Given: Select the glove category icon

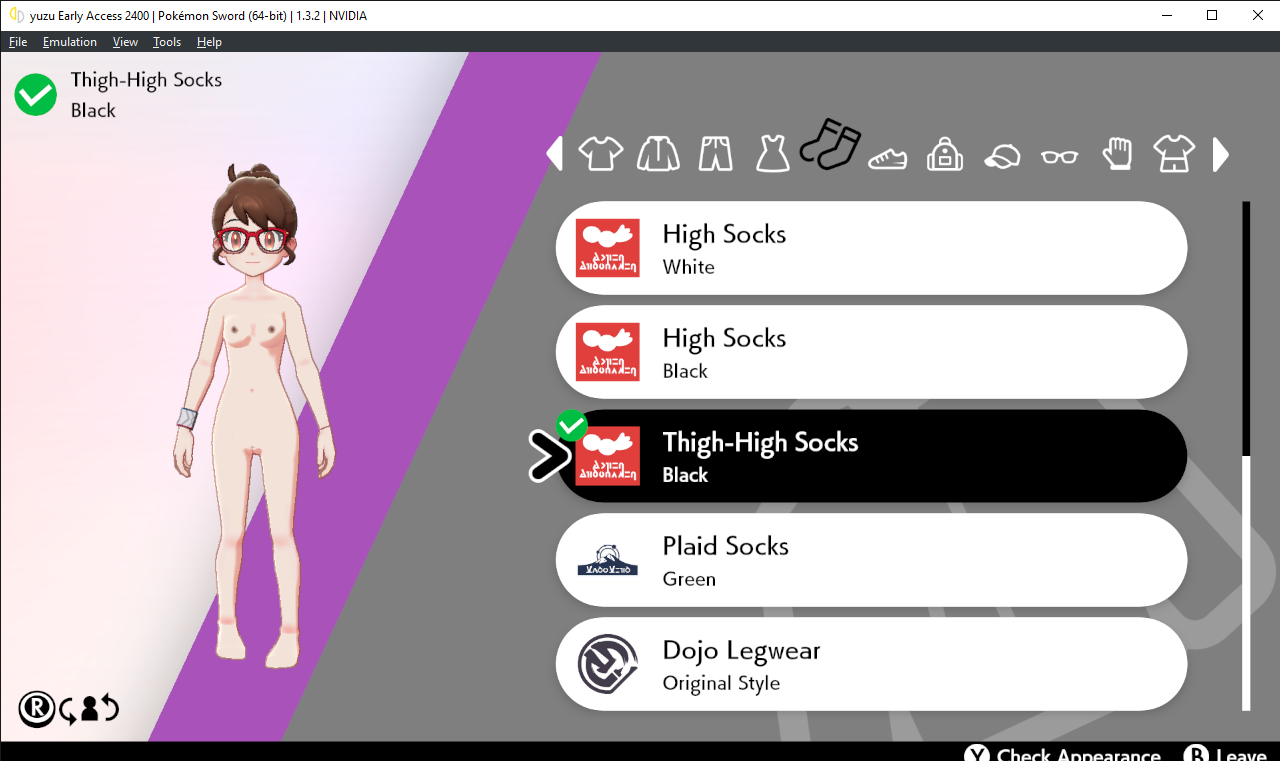Looking at the screenshot, I should pos(1117,153).
